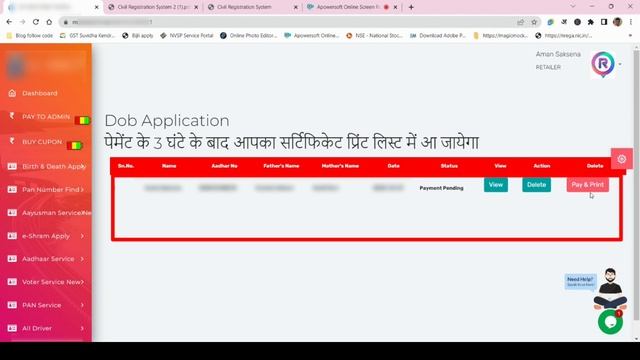Switch to Civil Registration System 2 tab
The height and width of the screenshot is (360, 640).
point(153,7)
